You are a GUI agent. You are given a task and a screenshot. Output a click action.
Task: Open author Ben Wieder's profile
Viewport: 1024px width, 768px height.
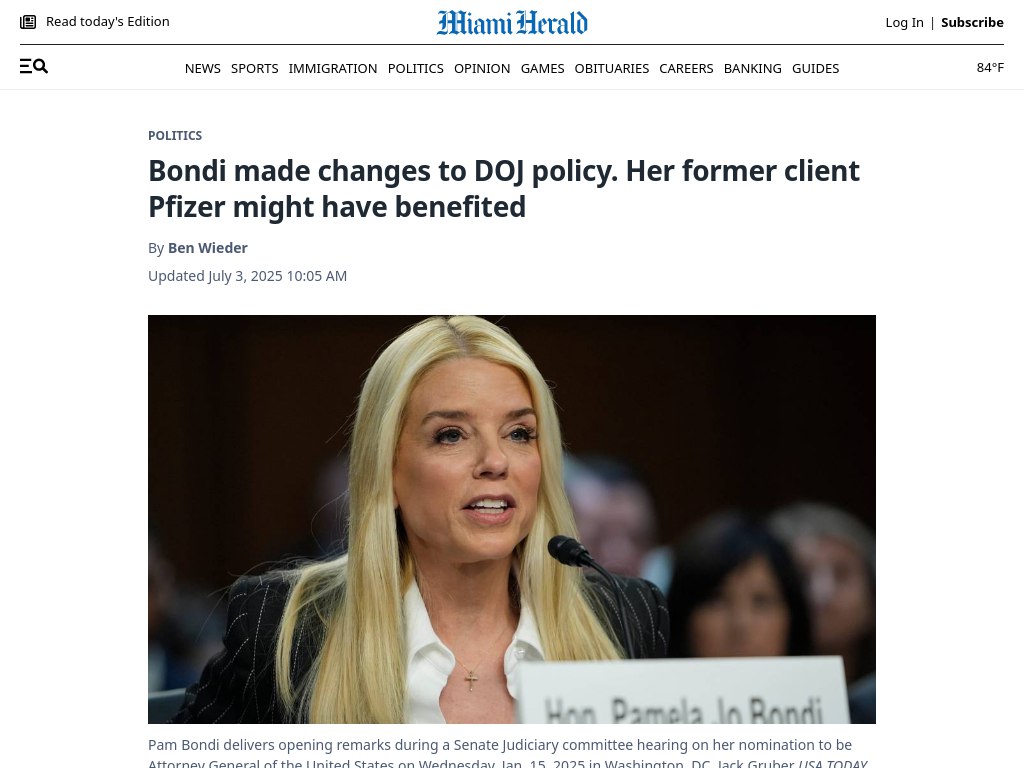(x=208, y=248)
